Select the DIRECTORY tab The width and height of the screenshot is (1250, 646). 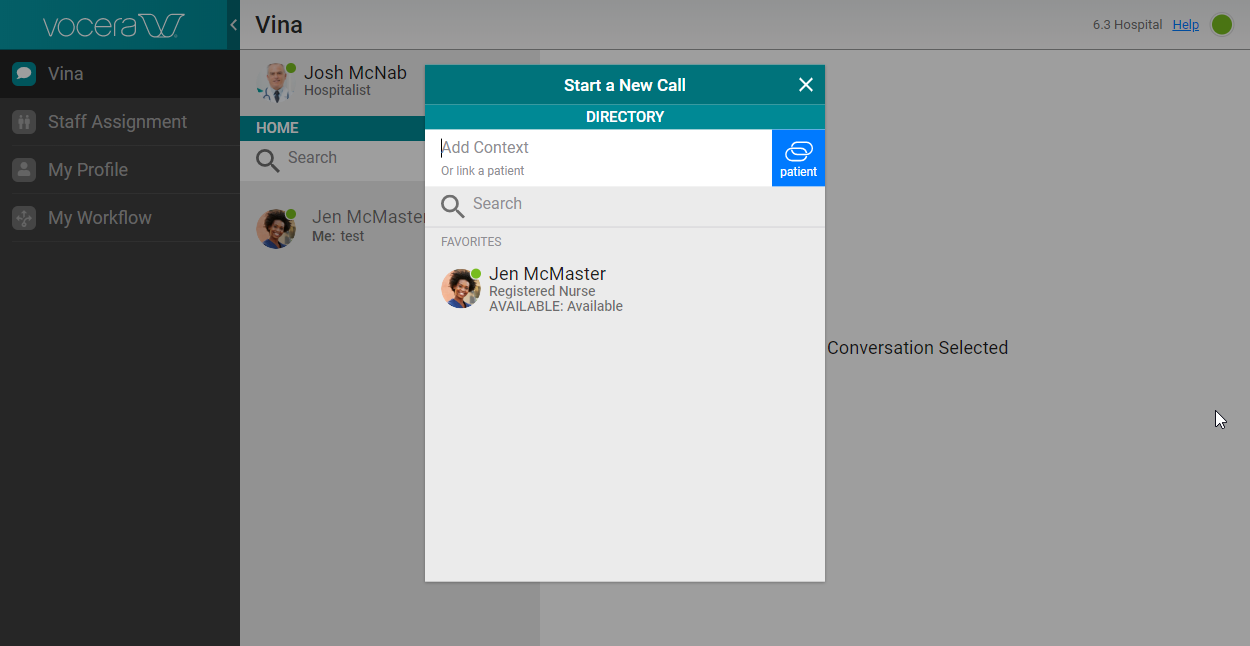(x=624, y=117)
